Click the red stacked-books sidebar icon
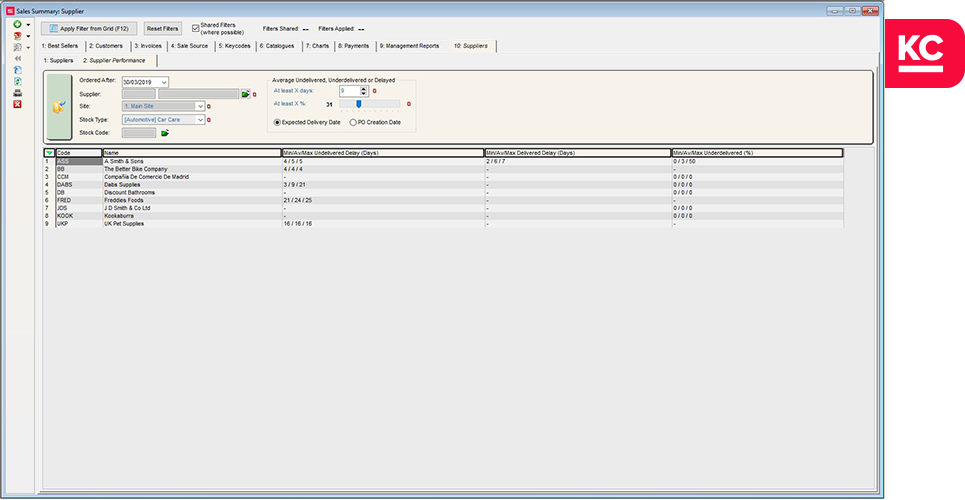 click(x=17, y=36)
